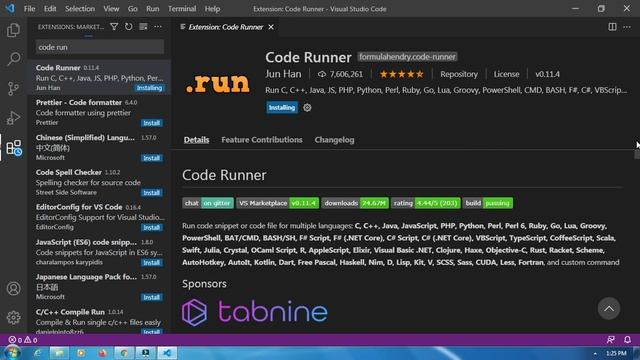Click the Installing button in extension header
640x360 pixels.
point(282,107)
